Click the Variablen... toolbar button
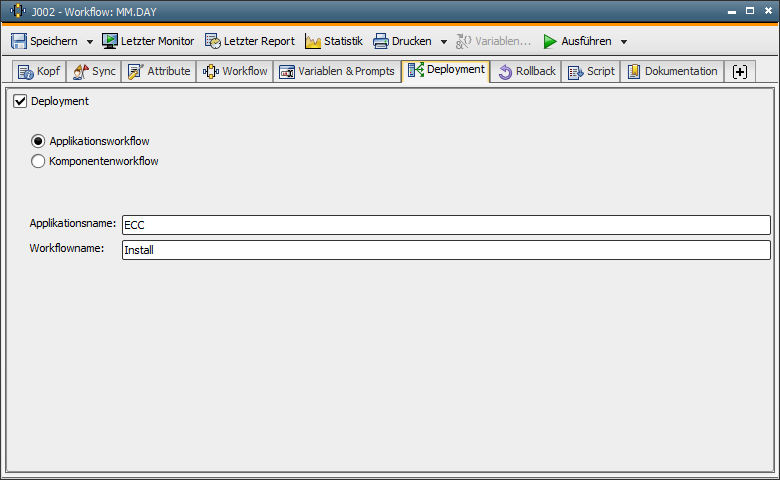This screenshot has width=780, height=480. 493,41
